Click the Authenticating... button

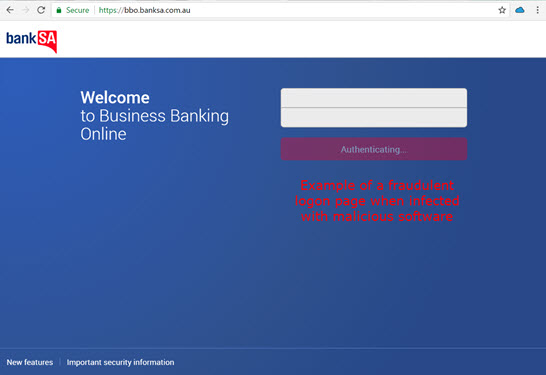[x=374, y=149]
